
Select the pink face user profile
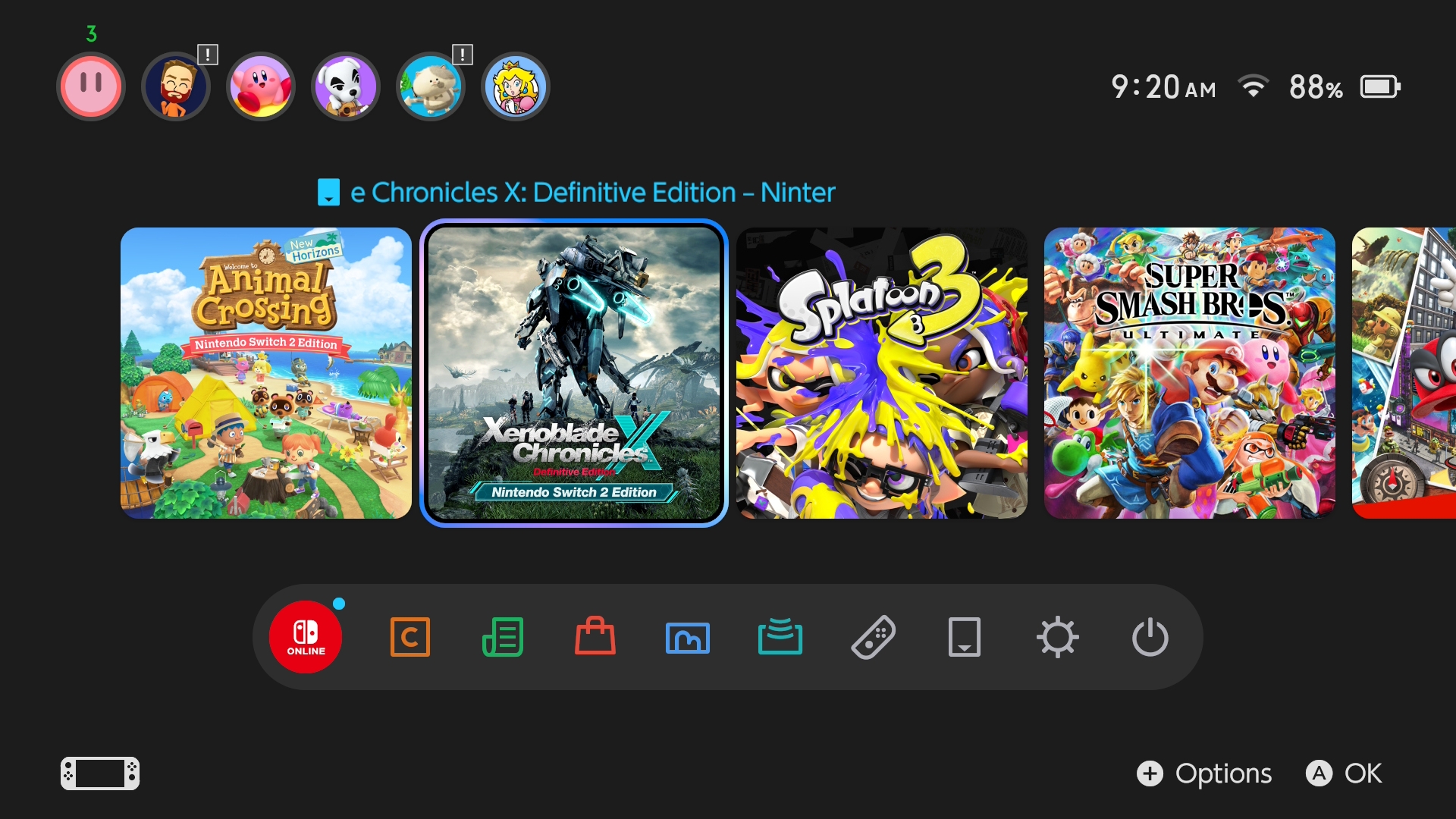point(91,86)
